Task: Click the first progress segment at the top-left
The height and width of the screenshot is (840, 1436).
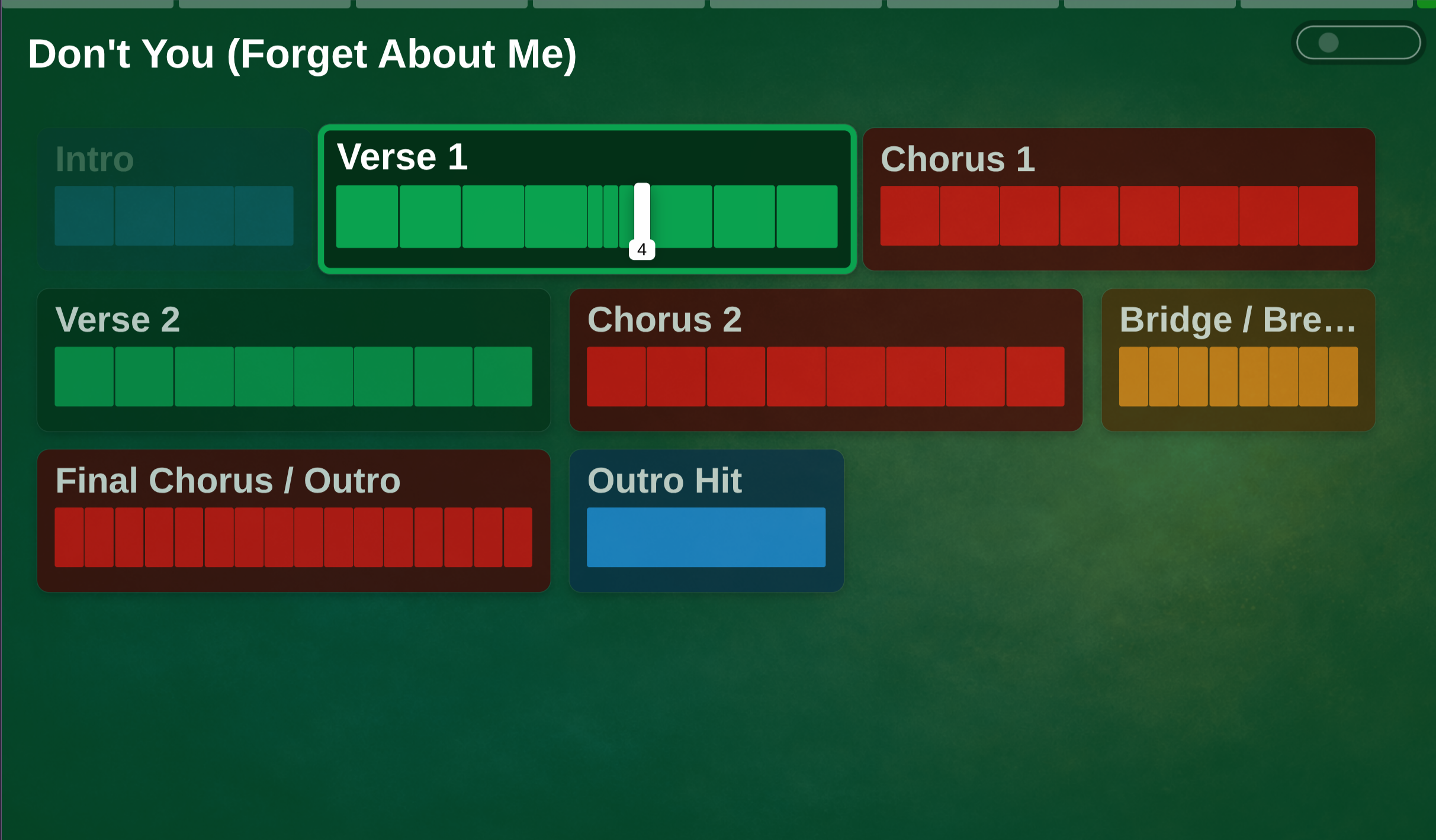Action: (87, 4)
